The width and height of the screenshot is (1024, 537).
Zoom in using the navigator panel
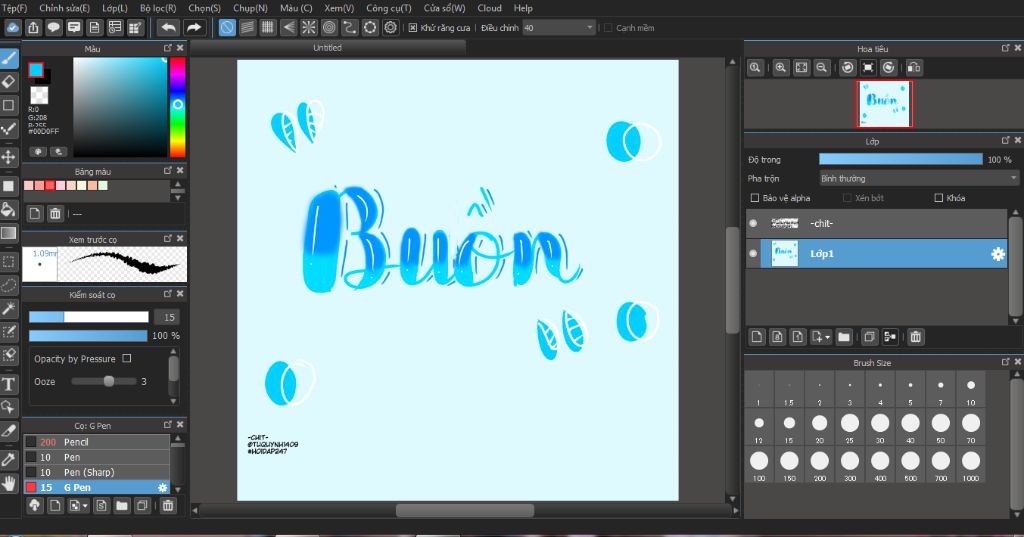pyautogui.click(x=780, y=67)
